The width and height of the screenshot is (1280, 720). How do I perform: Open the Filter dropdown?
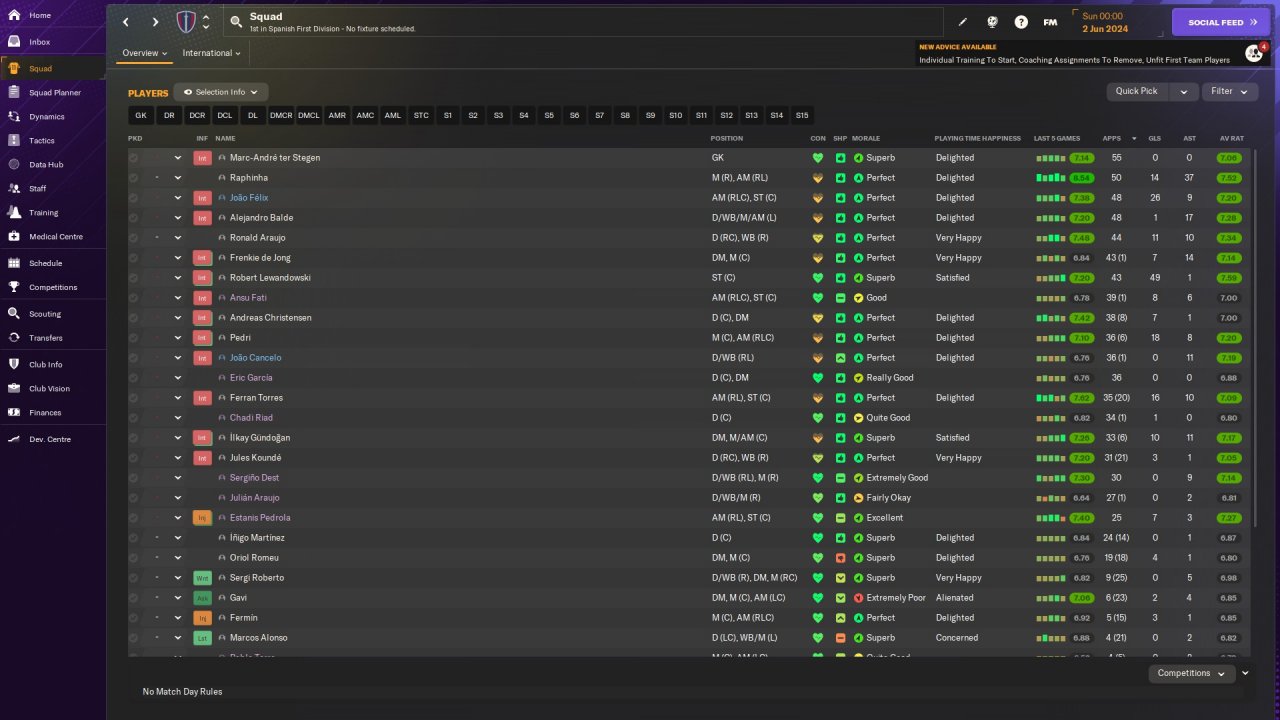pos(1230,91)
